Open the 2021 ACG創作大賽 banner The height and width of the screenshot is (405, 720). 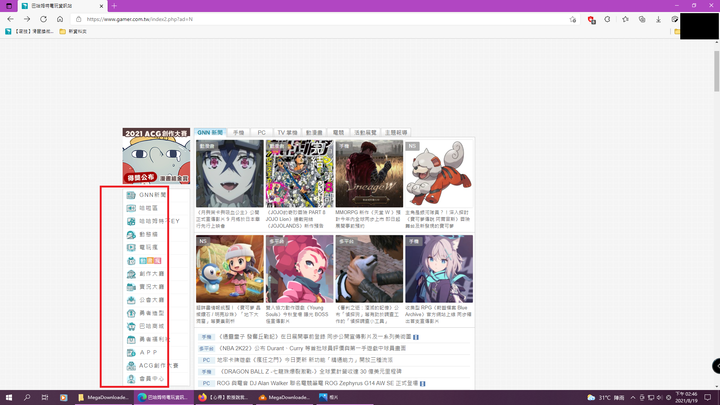point(156,156)
